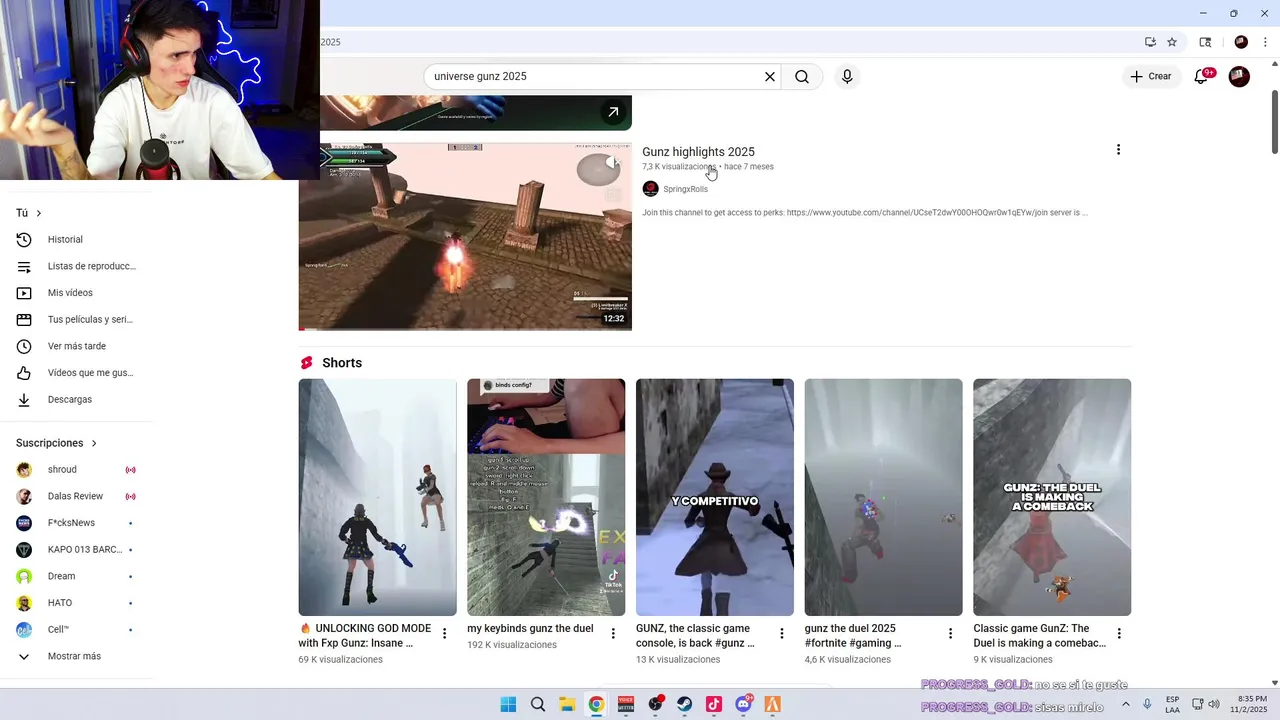Open taskbar volume control
The width and height of the screenshot is (1280, 720).
pos(1212,704)
